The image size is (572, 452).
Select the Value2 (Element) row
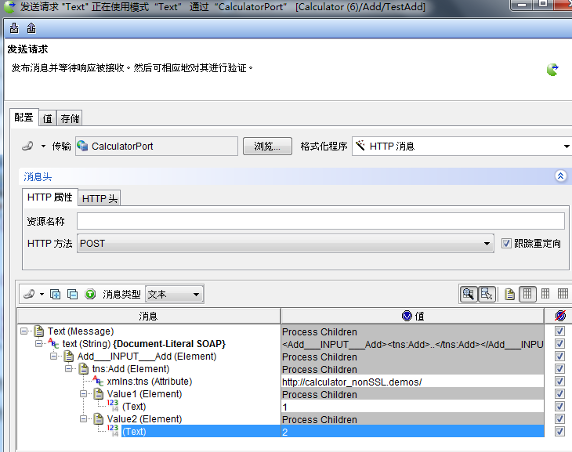coord(144,419)
